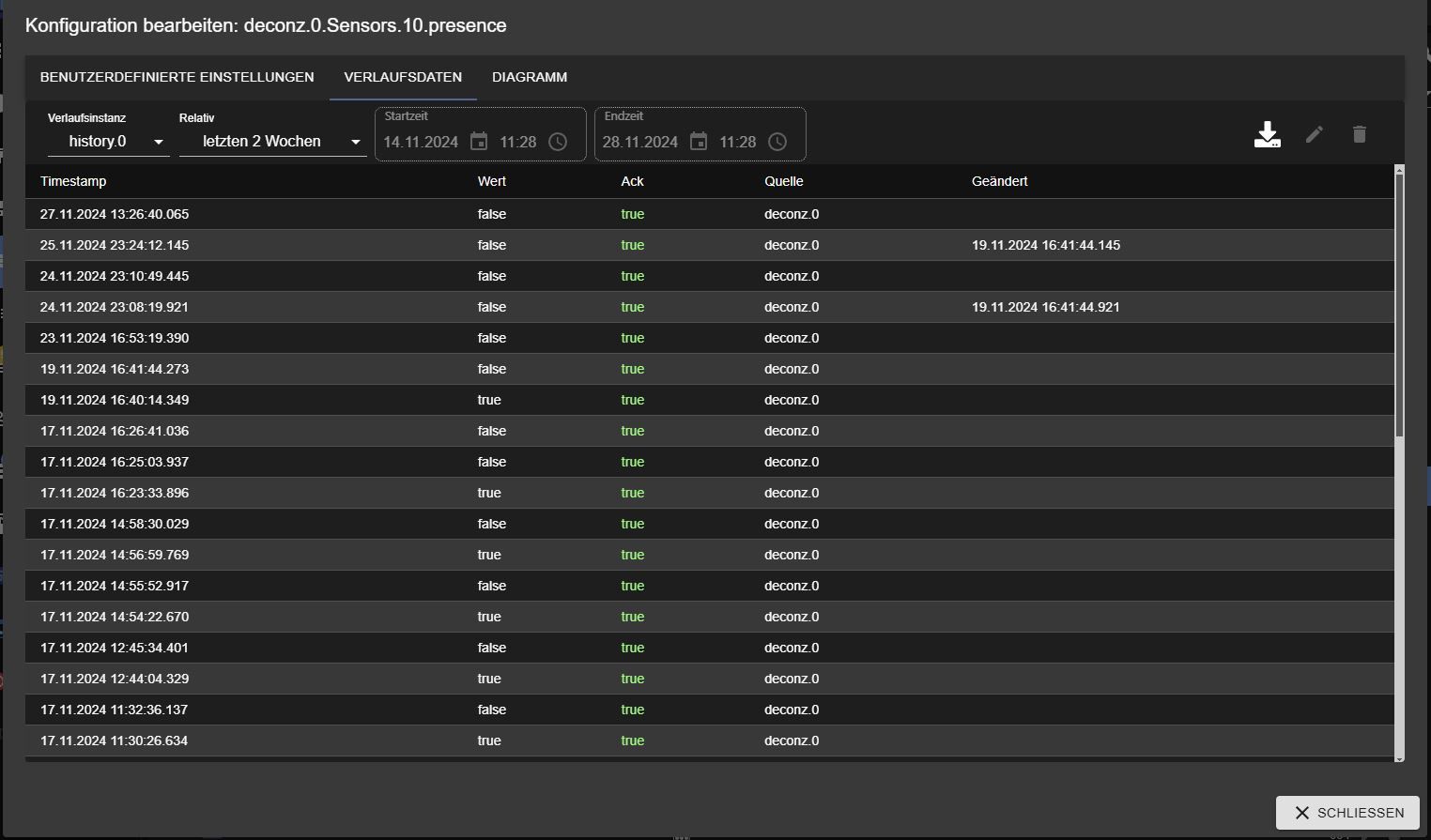Click the Endzeit date field 28.11.2024

click(x=640, y=142)
